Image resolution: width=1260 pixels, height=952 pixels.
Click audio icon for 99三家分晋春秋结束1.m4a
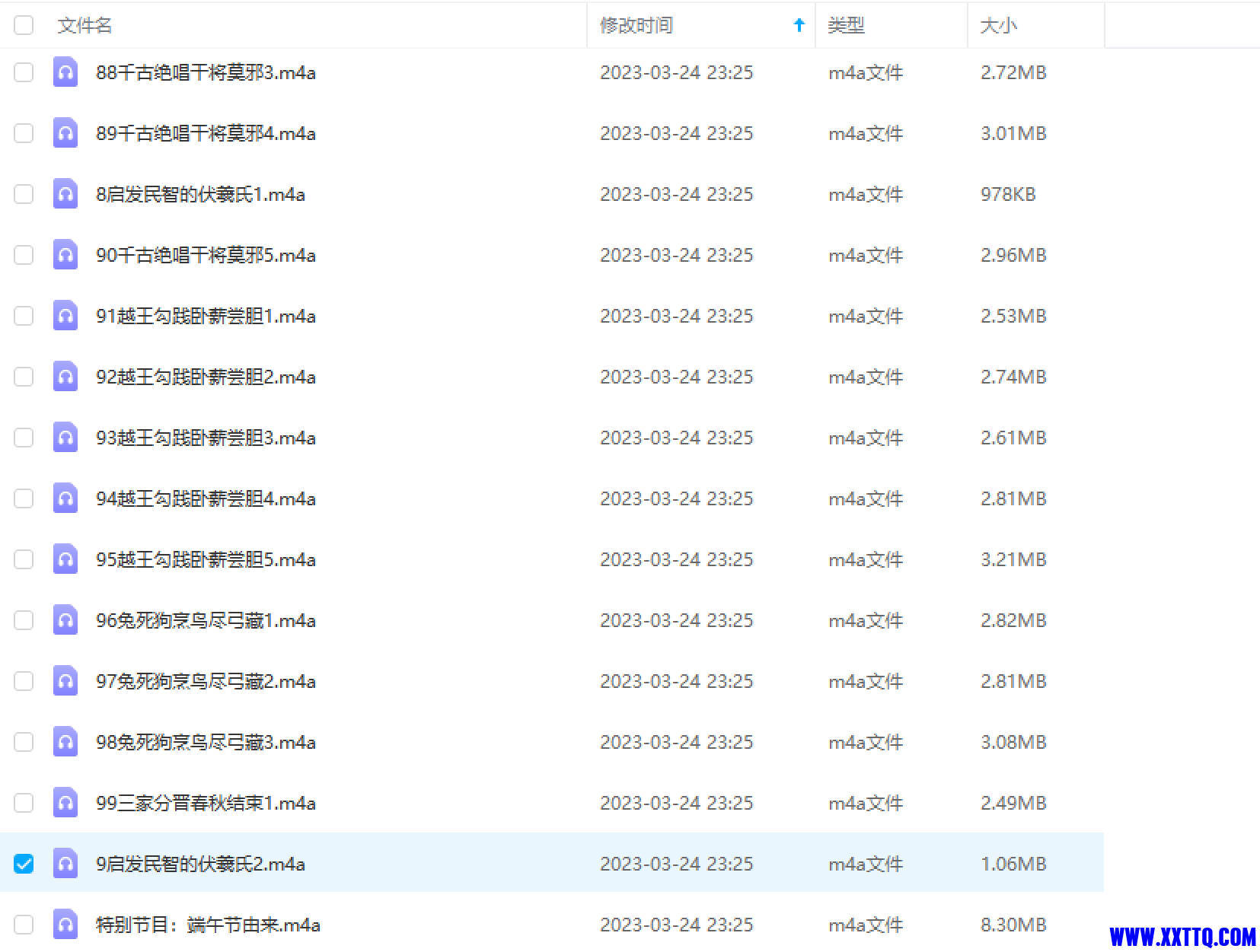(65, 803)
